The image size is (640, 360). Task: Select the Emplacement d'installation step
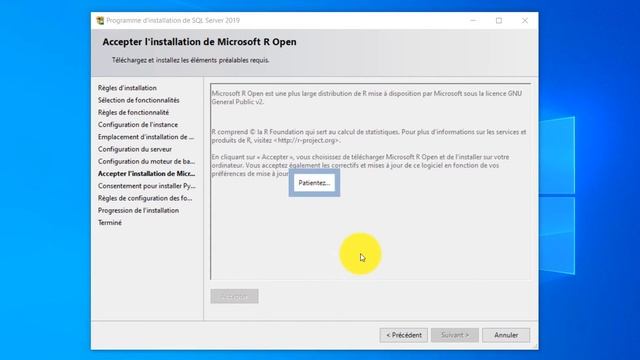146,137
